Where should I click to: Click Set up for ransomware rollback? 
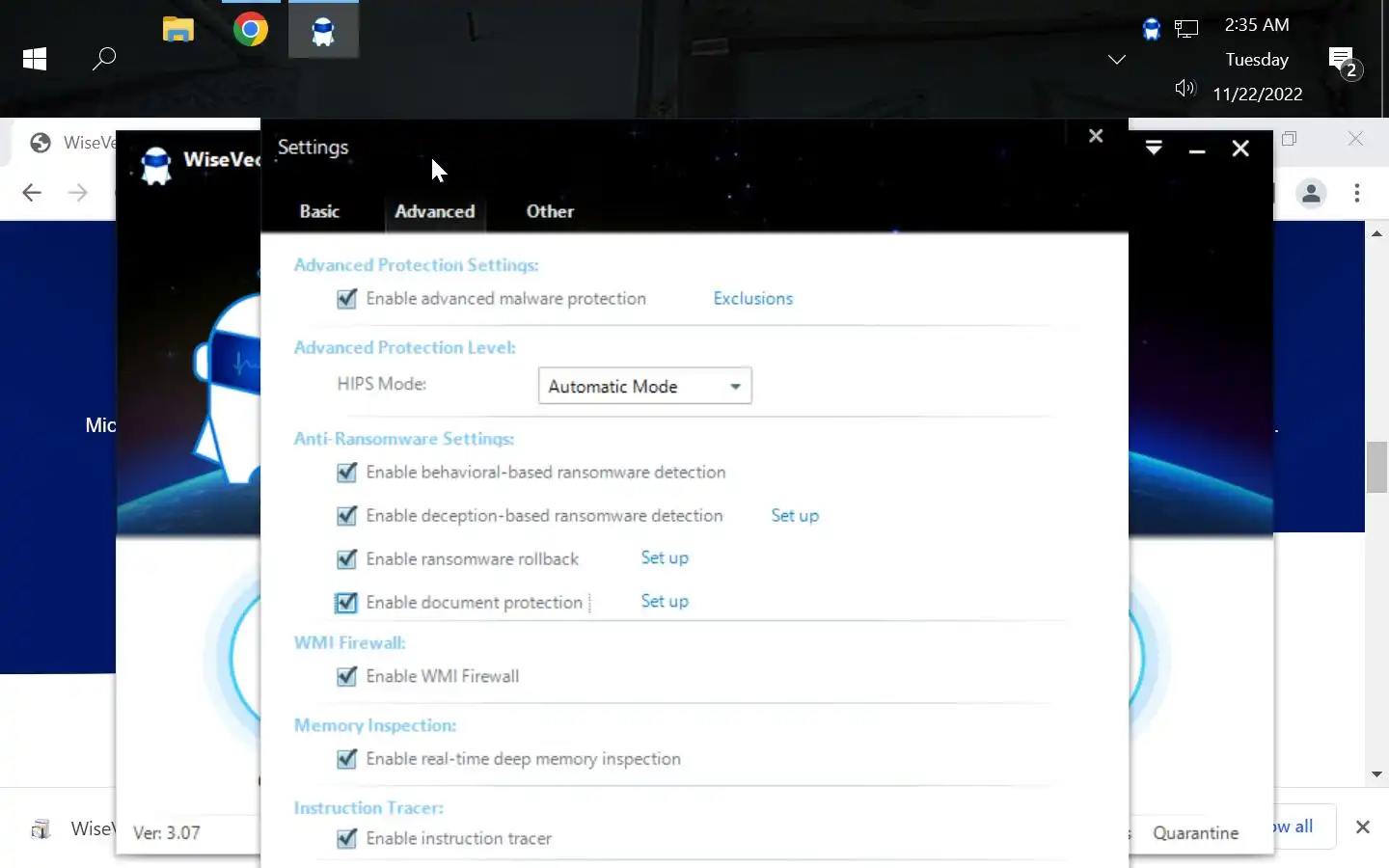665,558
